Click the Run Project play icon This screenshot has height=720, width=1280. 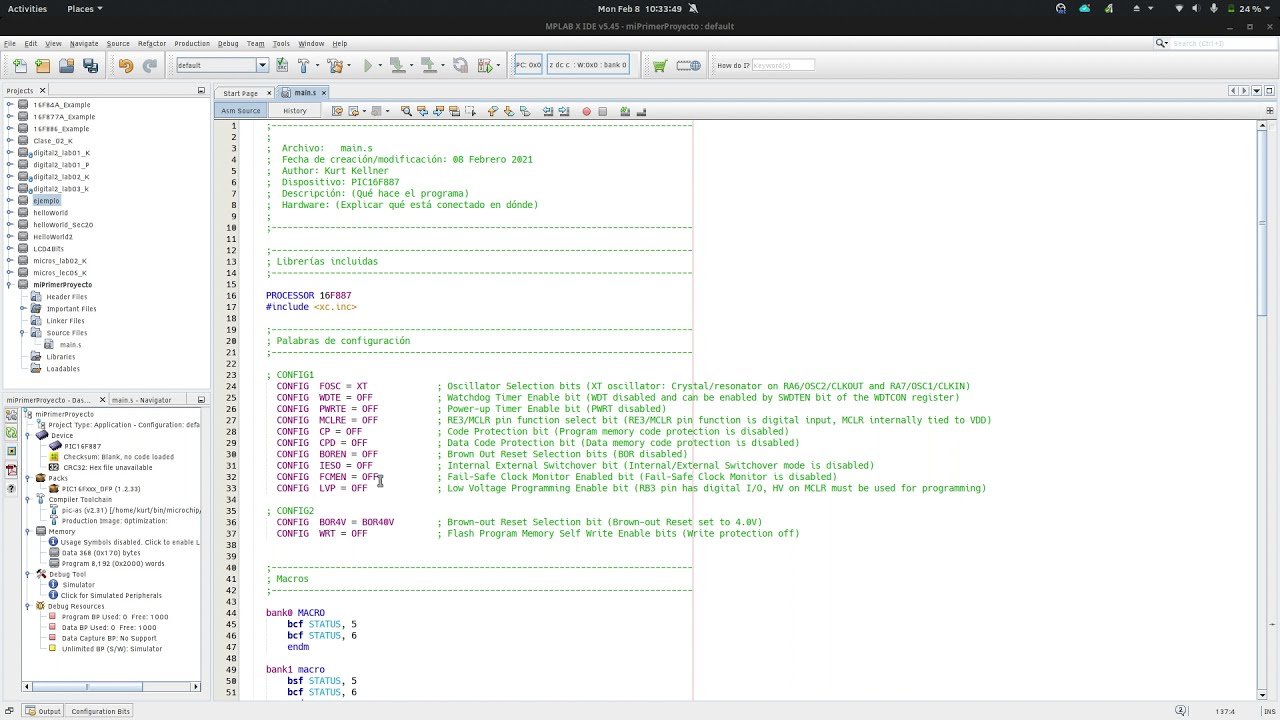tap(368, 66)
